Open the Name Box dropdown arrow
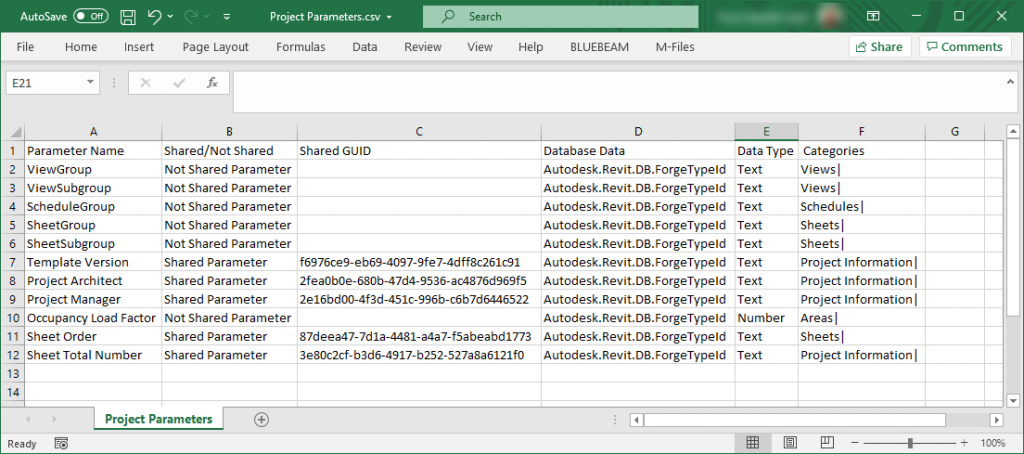 (90, 83)
